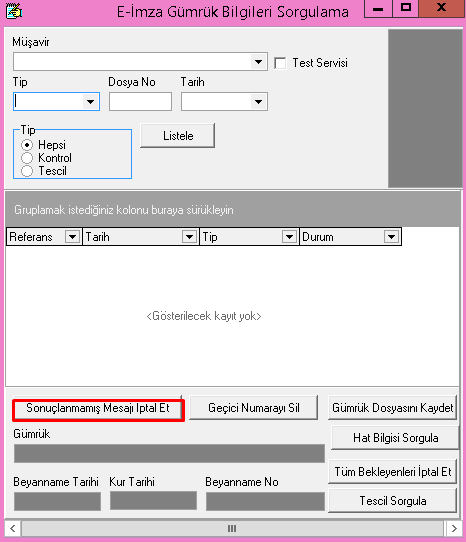Viewport: 466px width, 542px height.
Task: Open the Tarih column filter arrow
Action: pyautogui.click(x=189, y=237)
